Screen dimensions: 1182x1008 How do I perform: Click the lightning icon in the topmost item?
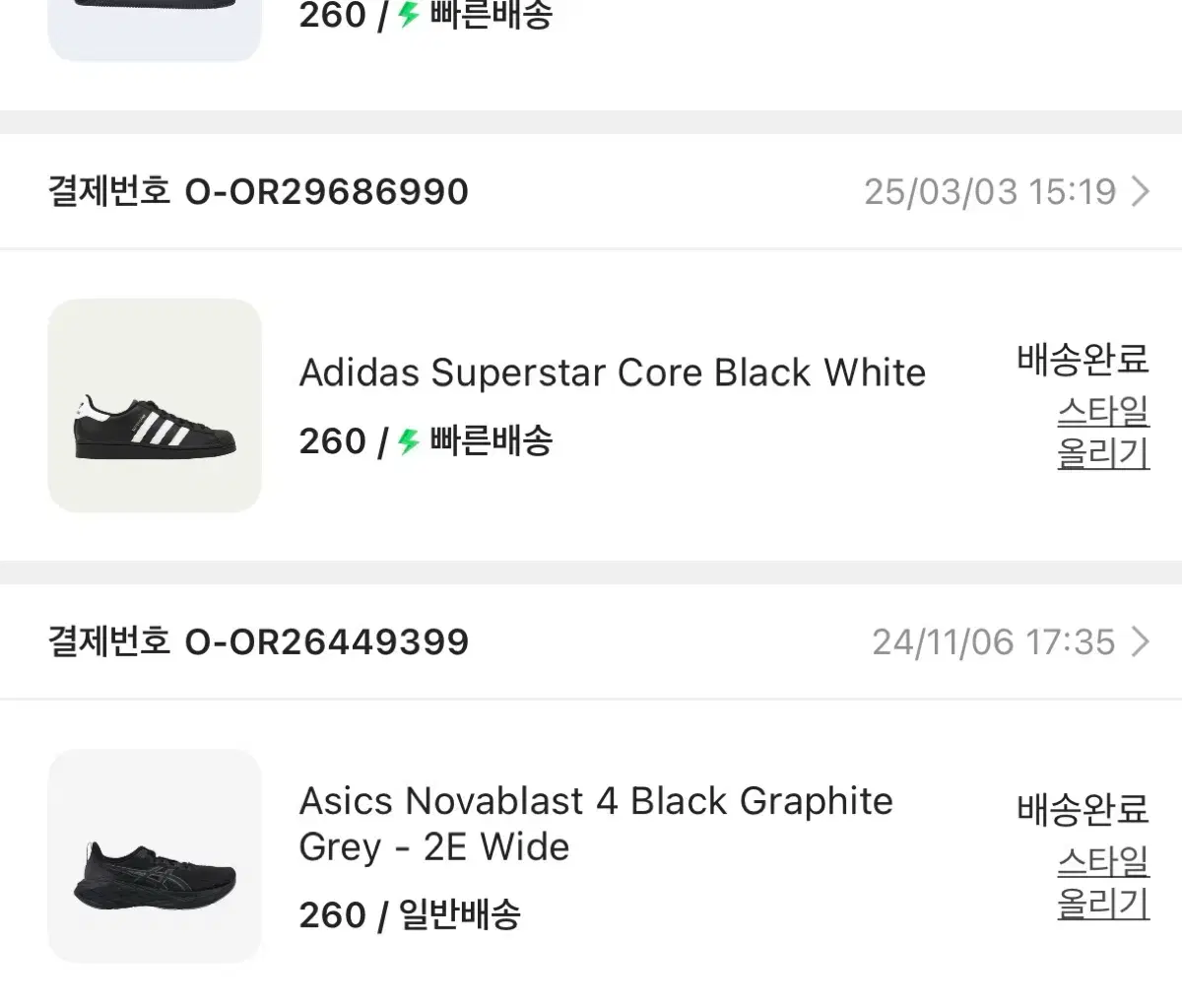409,15
